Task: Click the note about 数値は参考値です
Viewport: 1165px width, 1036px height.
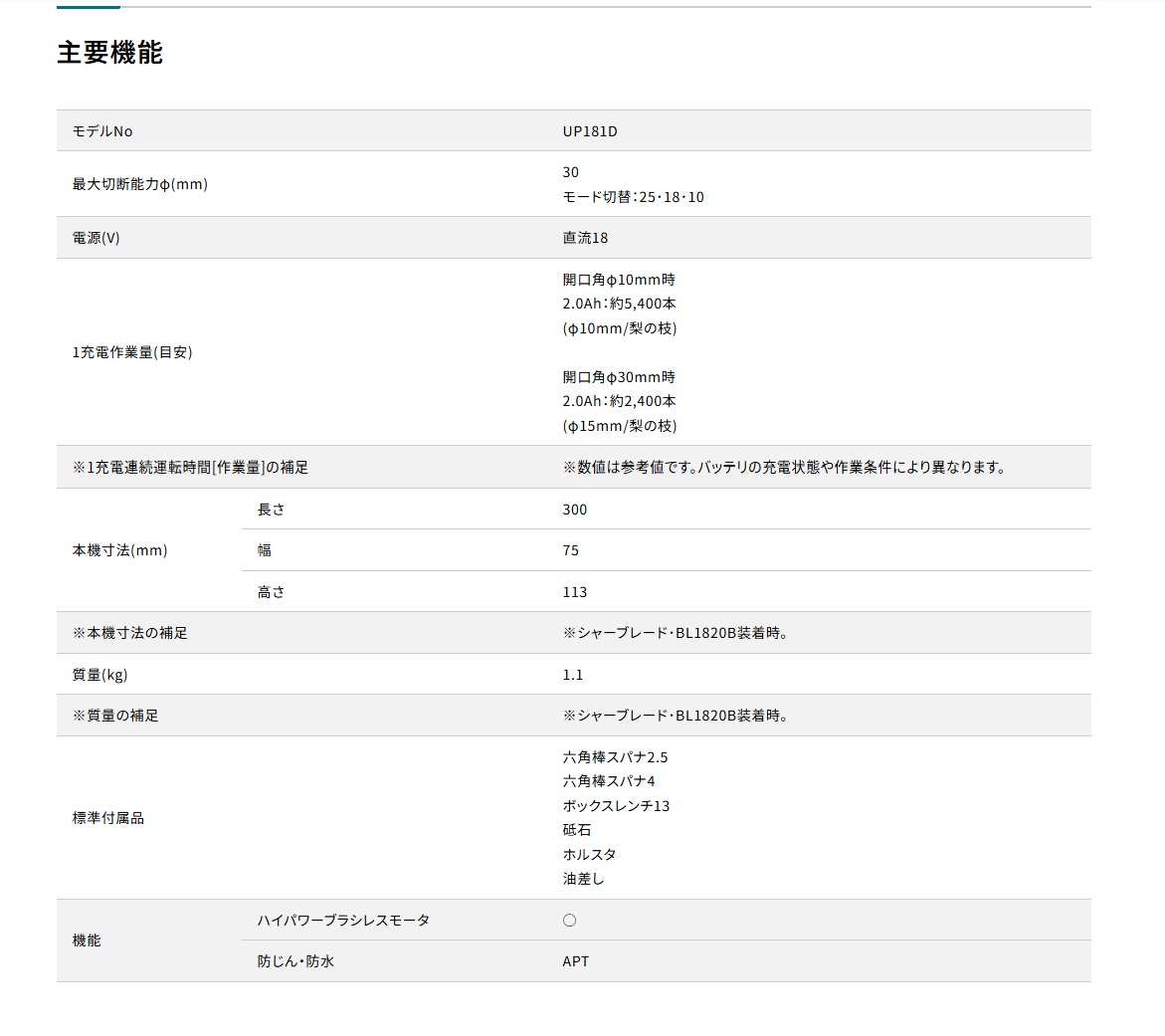Action: 784,467
